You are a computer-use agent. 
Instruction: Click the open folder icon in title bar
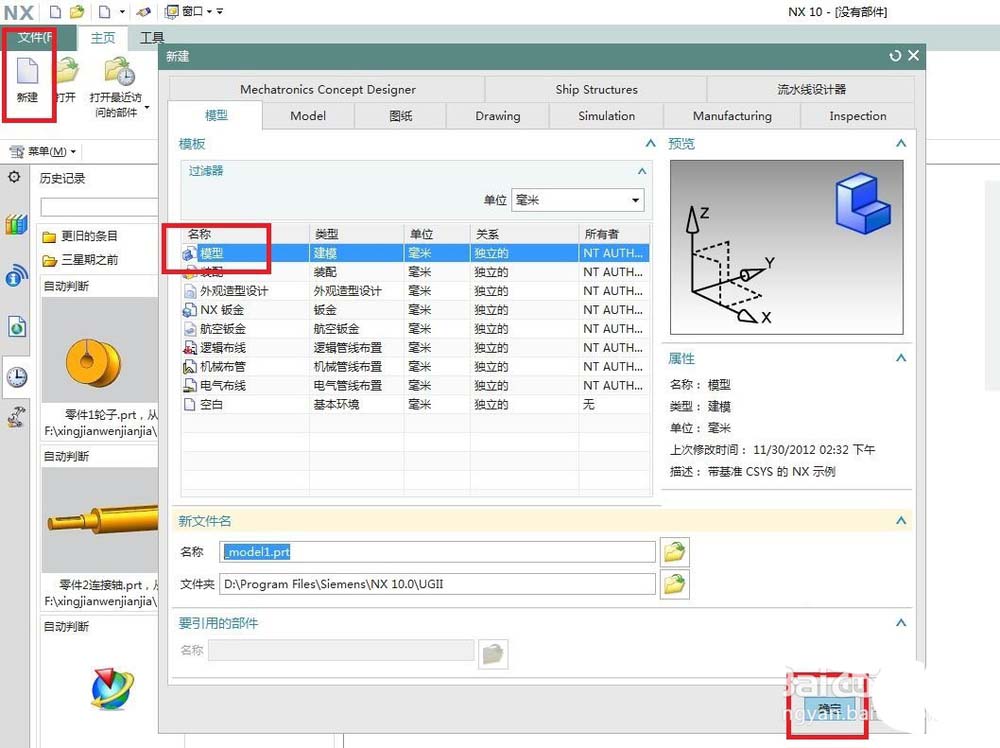(77, 11)
